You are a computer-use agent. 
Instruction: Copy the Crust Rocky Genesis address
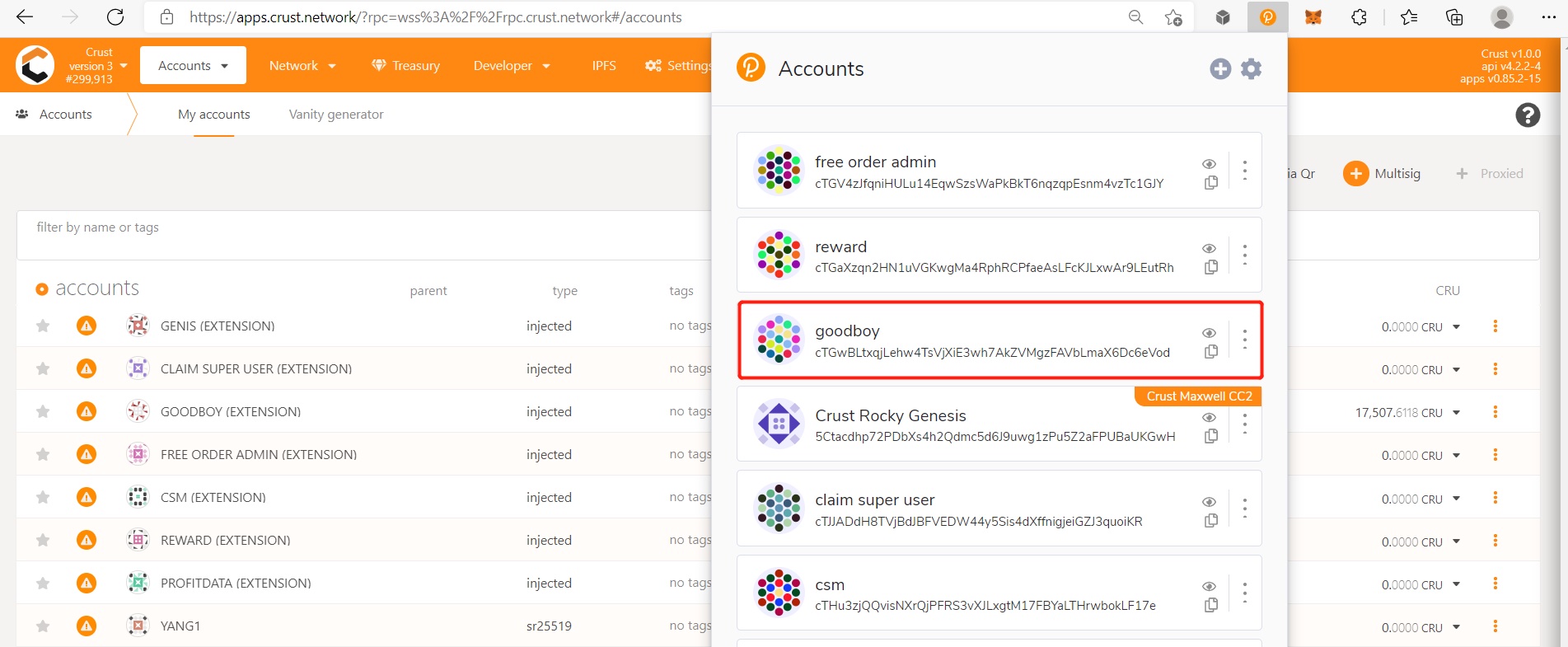tap(1210, 436)
